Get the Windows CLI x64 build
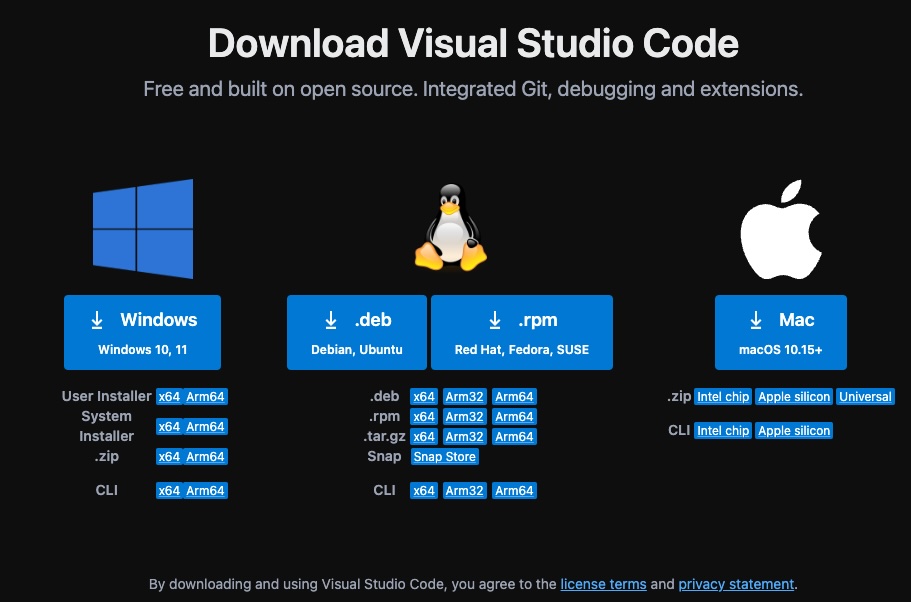911x602 pixels. [x=169, y=491]
